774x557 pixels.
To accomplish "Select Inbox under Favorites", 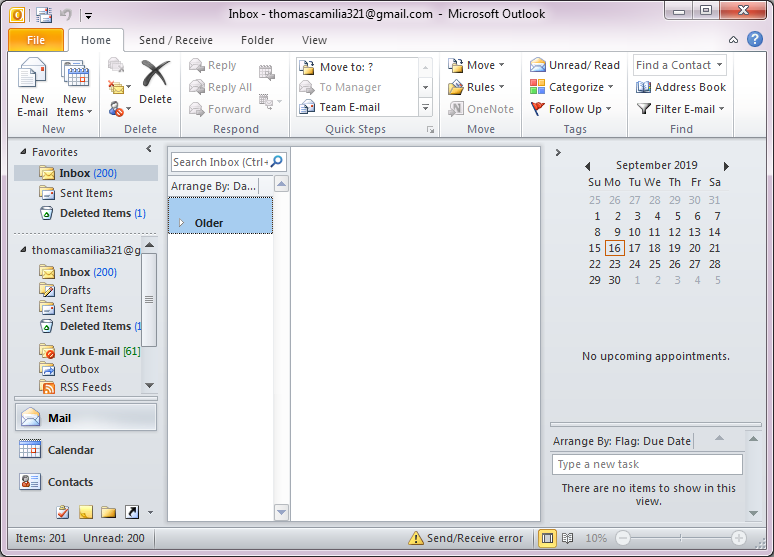I will pyautogui.click(x=86, y=173).
